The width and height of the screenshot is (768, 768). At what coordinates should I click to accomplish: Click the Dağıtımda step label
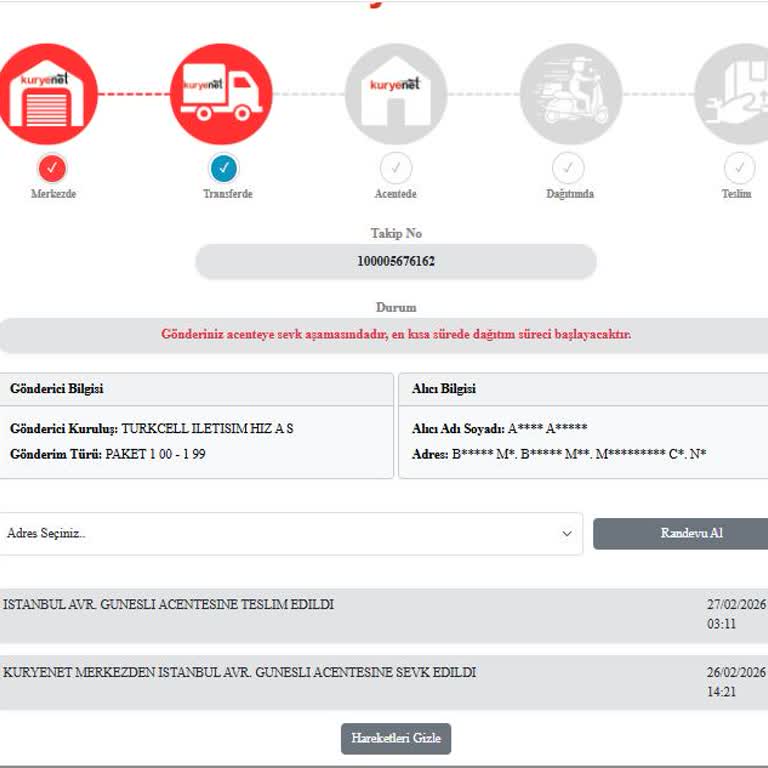coord(570,193)
